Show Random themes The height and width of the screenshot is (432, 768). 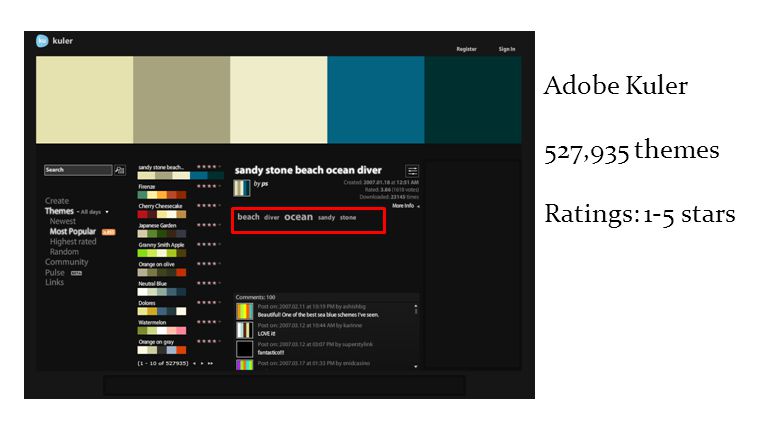coord(64,252)
